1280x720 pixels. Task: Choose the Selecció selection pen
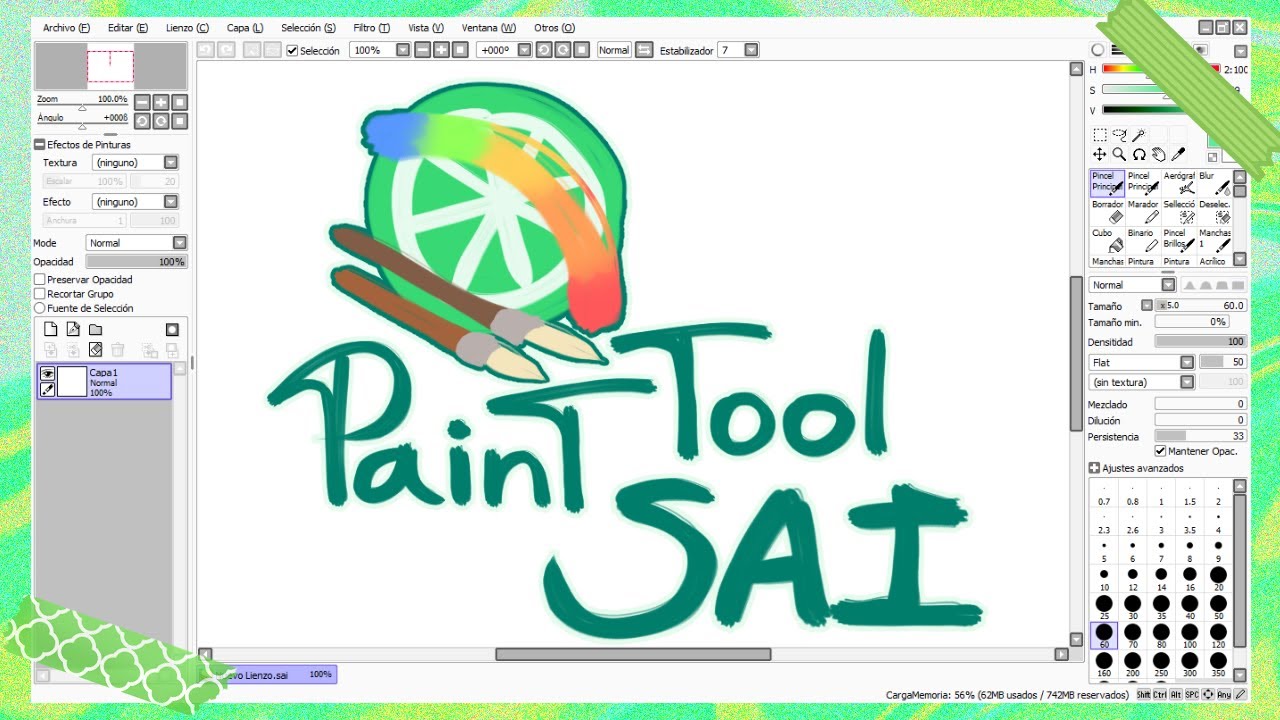(1179, 211)
